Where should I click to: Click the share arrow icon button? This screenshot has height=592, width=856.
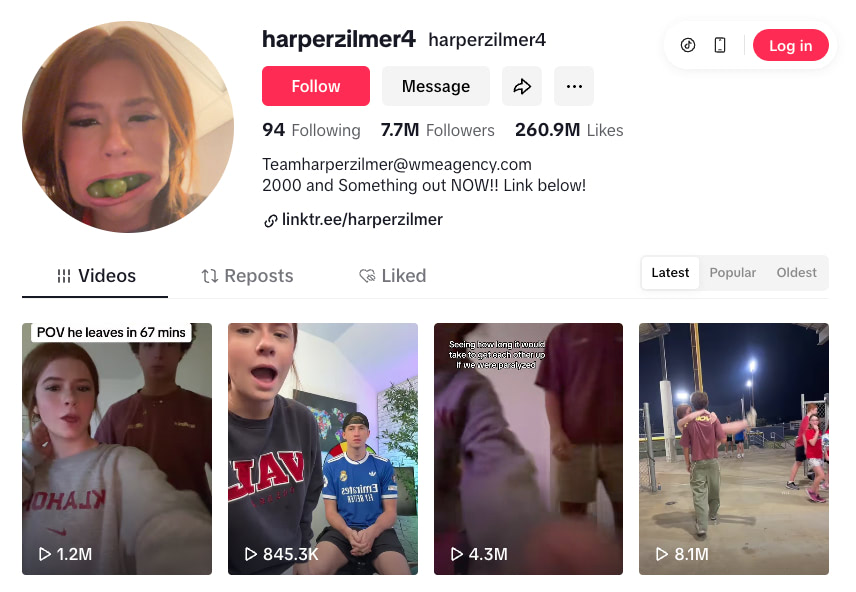pos(522,86)
